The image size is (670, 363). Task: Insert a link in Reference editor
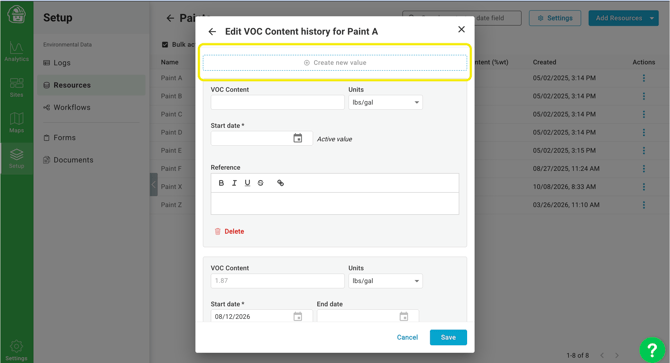tap(280, 183)
